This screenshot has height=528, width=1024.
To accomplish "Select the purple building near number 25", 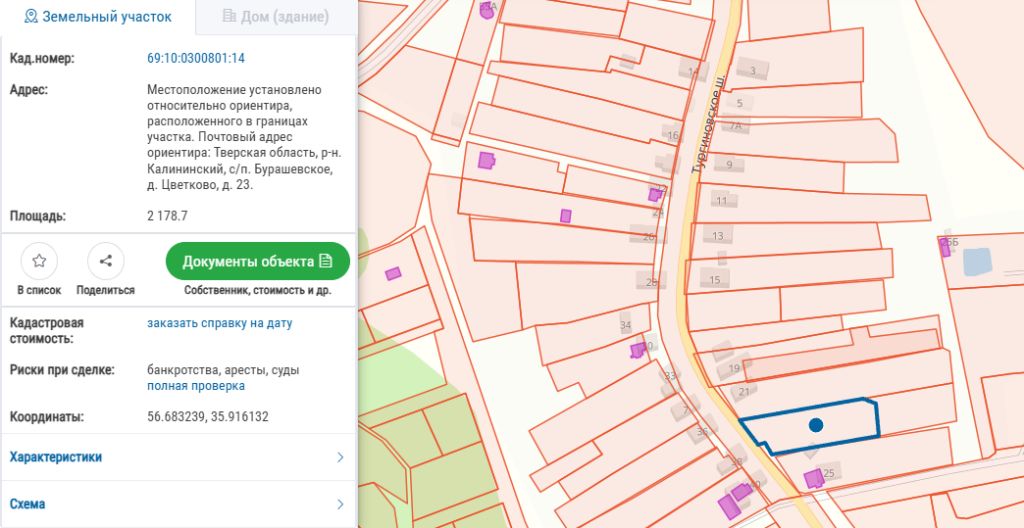I will point(814,479).
